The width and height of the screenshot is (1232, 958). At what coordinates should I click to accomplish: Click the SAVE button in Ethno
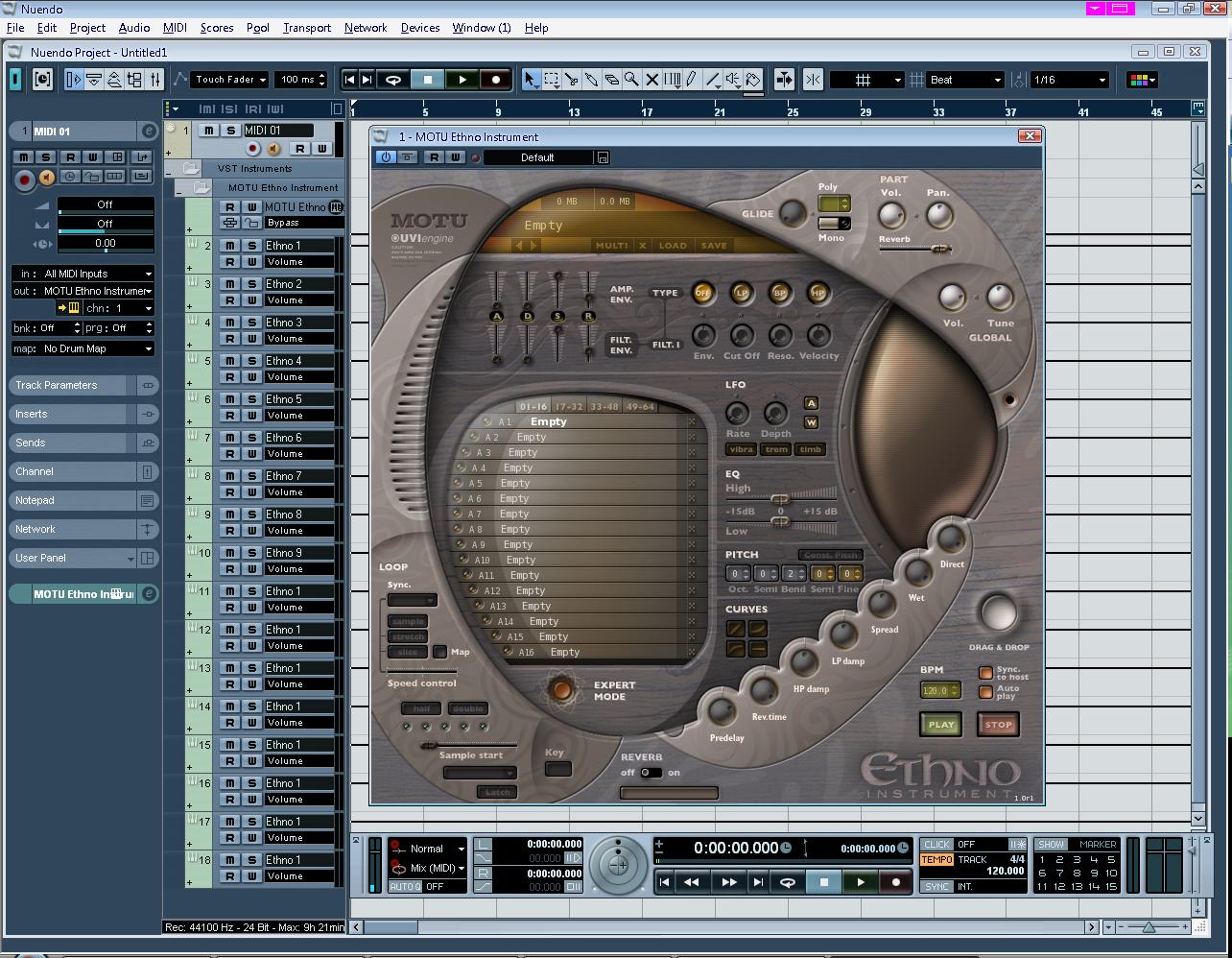click(714, 246)
